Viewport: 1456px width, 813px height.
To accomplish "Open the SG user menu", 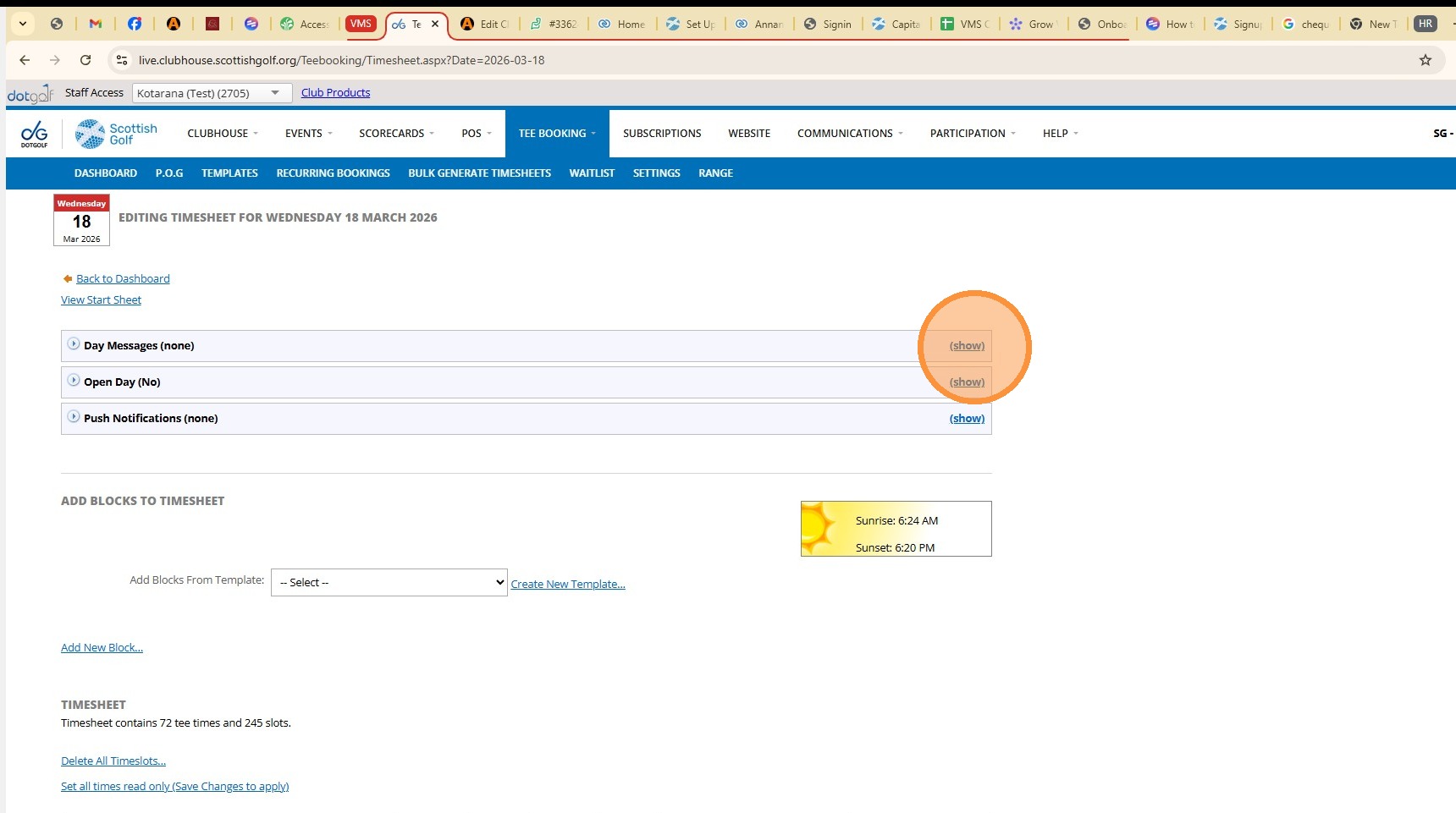I will pyautogui.click(x=1443, y=134).
